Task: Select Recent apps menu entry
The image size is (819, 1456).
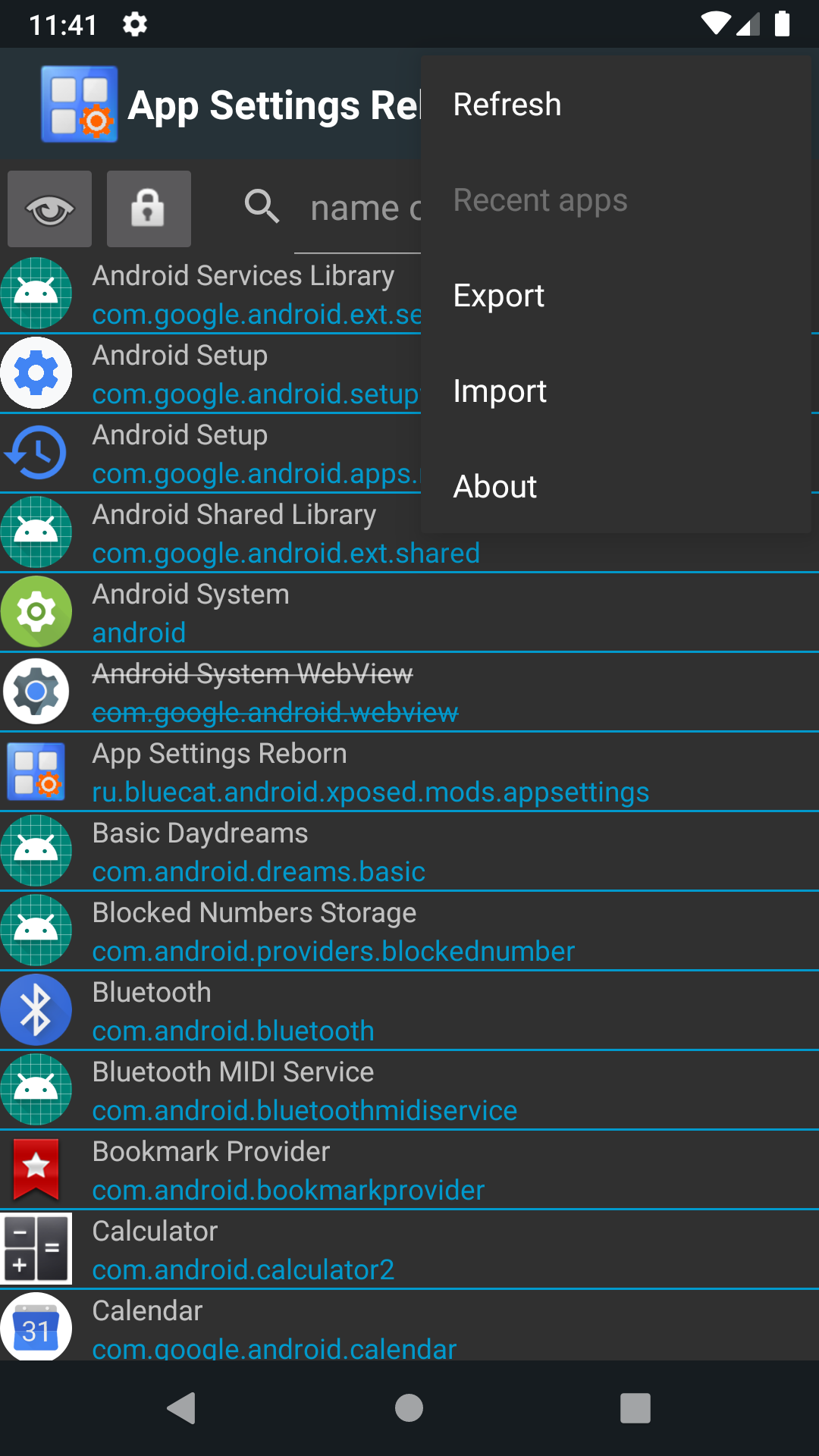Action: pos(616,200)
